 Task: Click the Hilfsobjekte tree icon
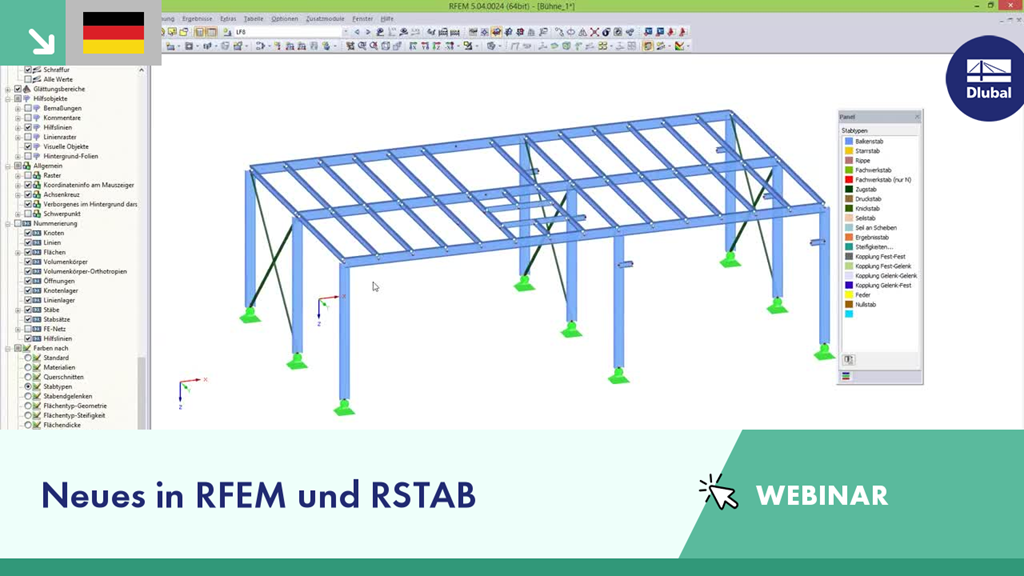[x=27, y=99]
